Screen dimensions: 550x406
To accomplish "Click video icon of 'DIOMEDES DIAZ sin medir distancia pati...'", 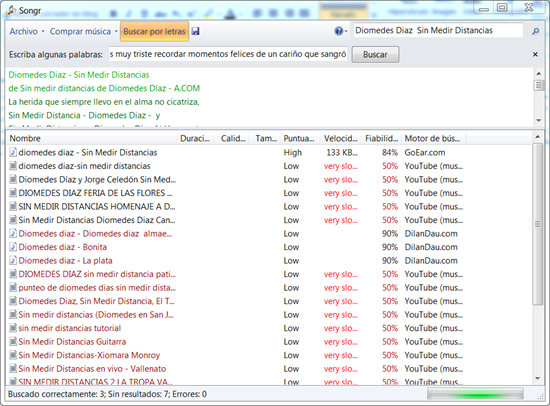I will (x=13, y=274).
